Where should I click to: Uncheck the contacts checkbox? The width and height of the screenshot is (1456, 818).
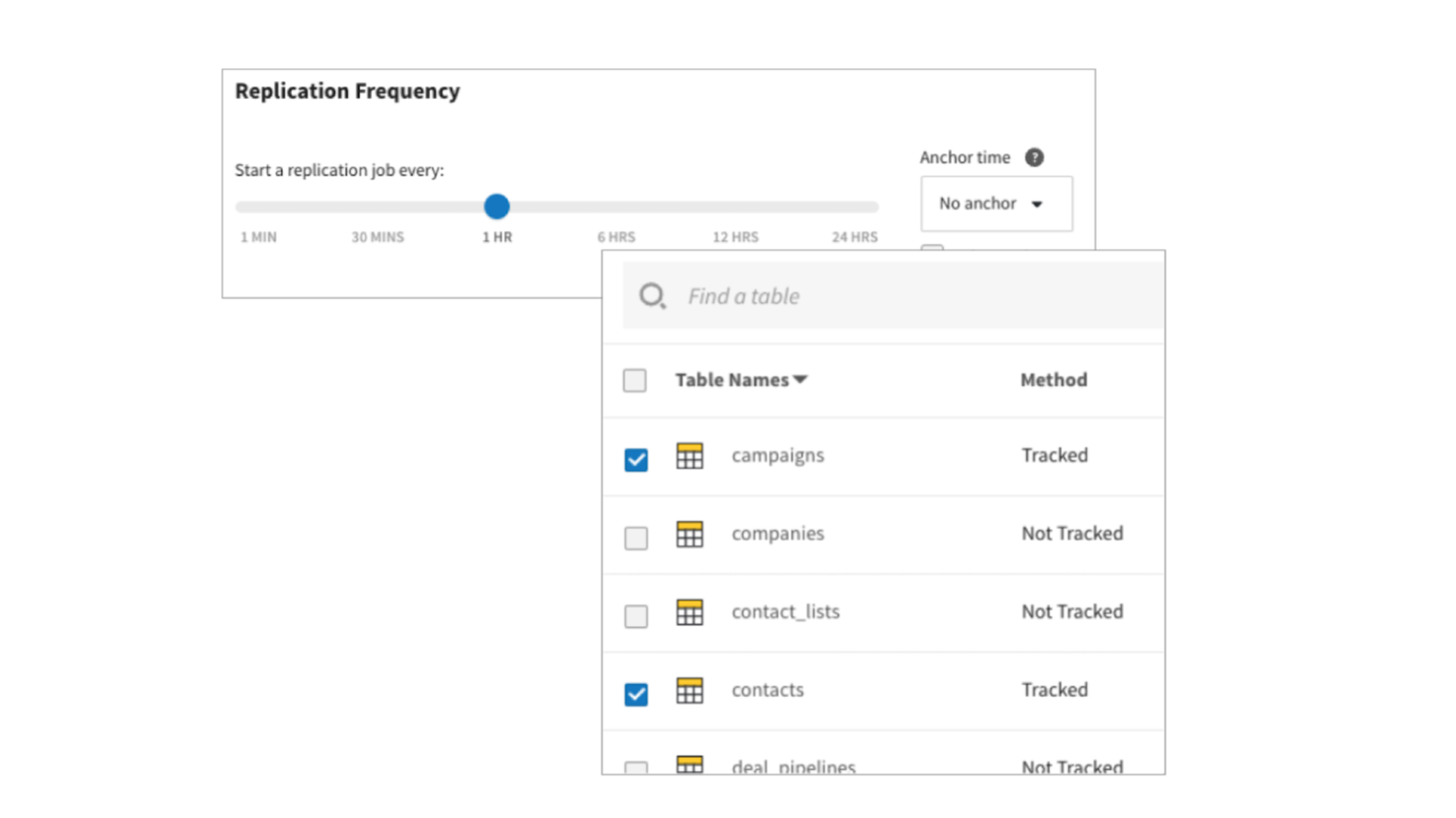[x=635, y=694]
